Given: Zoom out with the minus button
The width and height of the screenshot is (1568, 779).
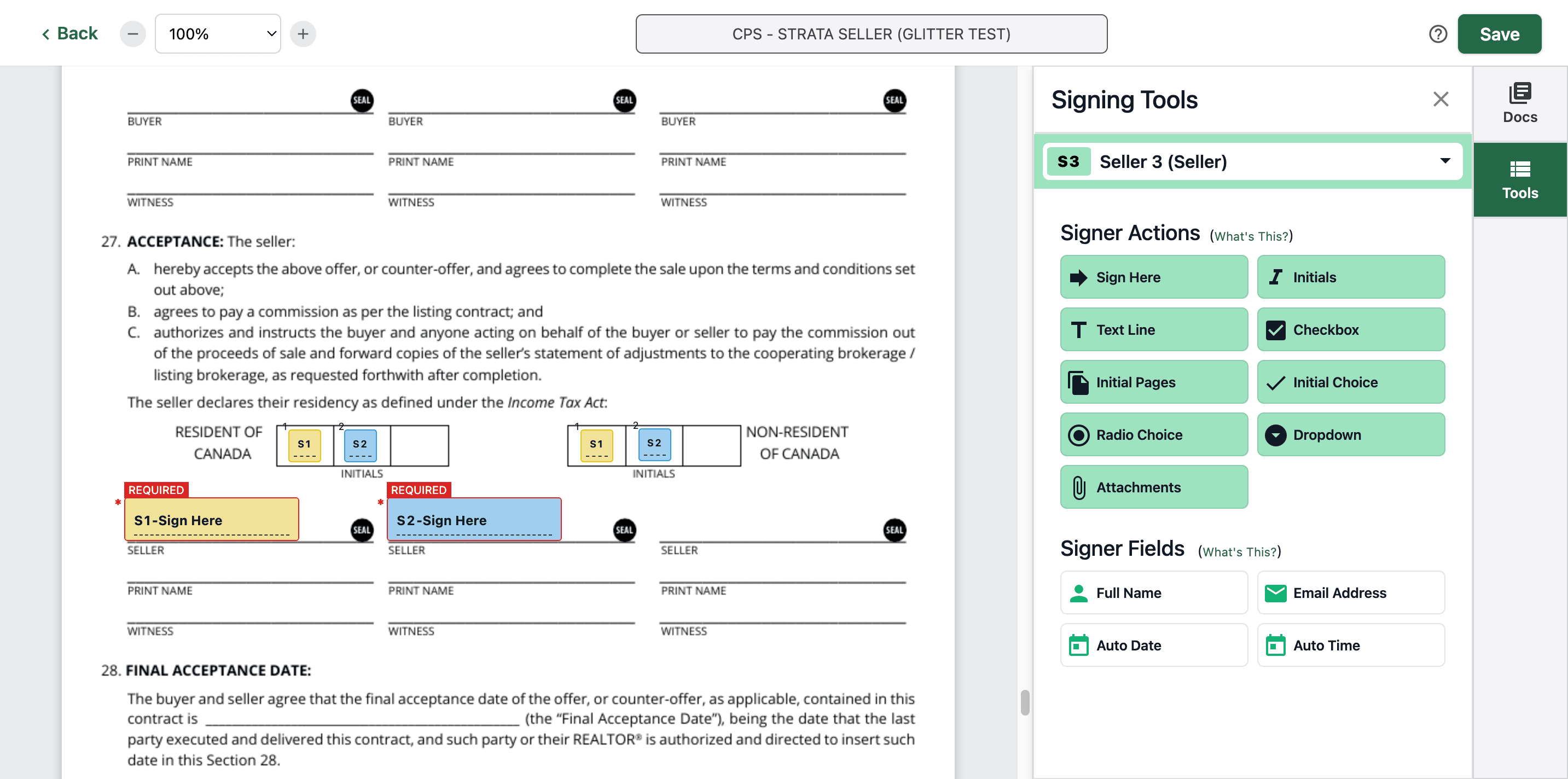Looking at the screenshot, I should (133, 34).
